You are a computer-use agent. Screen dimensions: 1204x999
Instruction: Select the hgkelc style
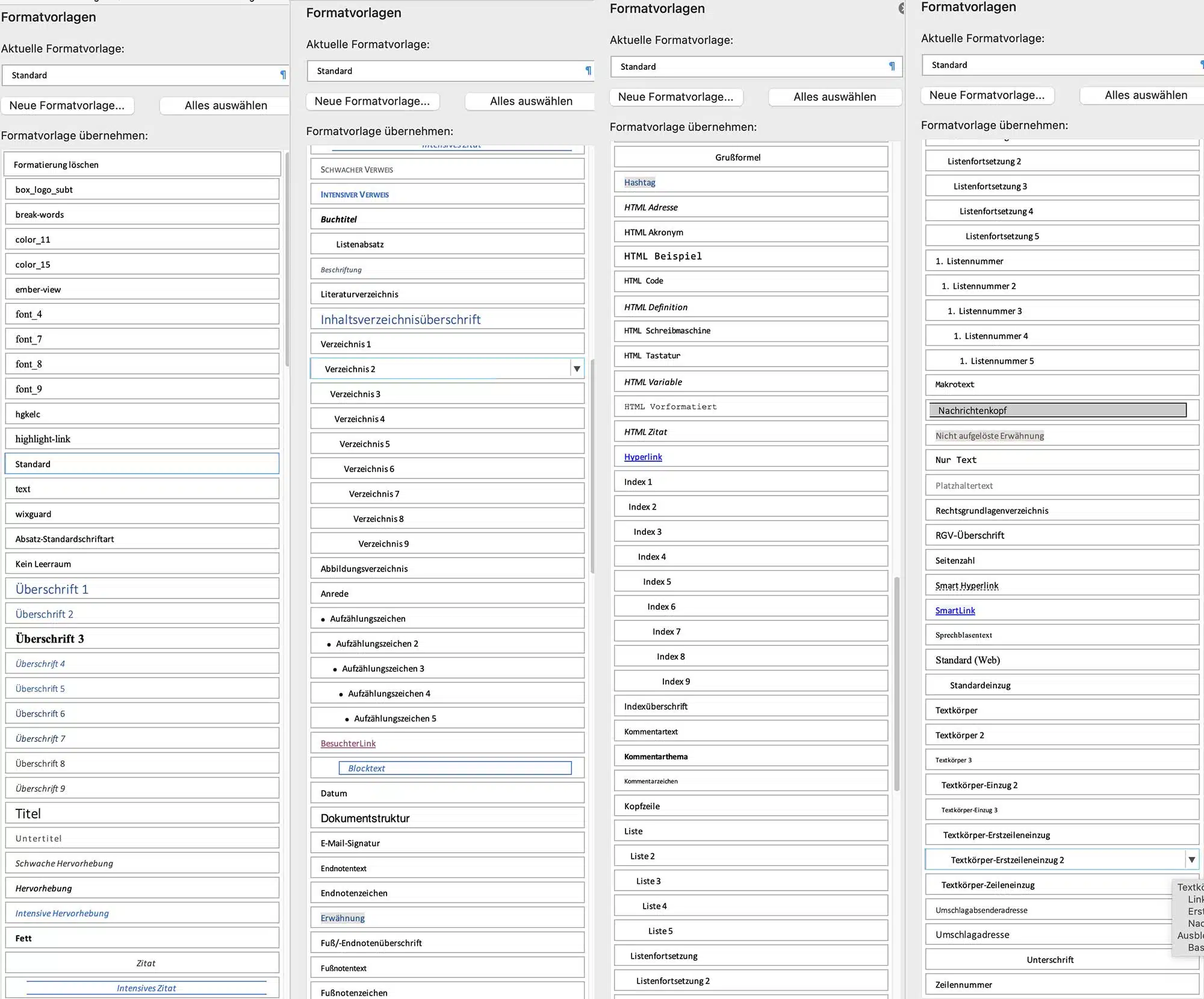pos(142,414)
